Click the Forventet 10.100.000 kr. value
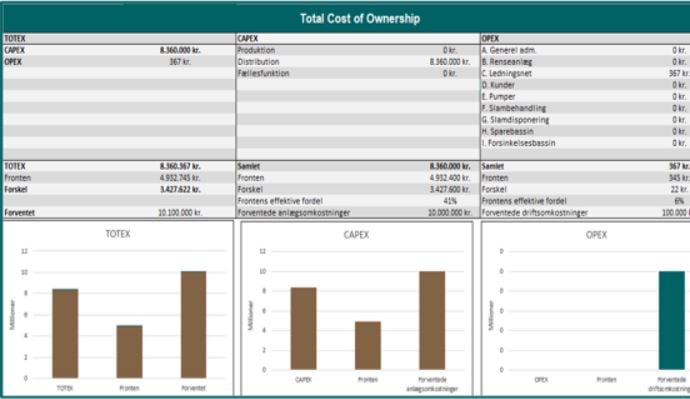690x399 pixels. (x=180, y=212)
